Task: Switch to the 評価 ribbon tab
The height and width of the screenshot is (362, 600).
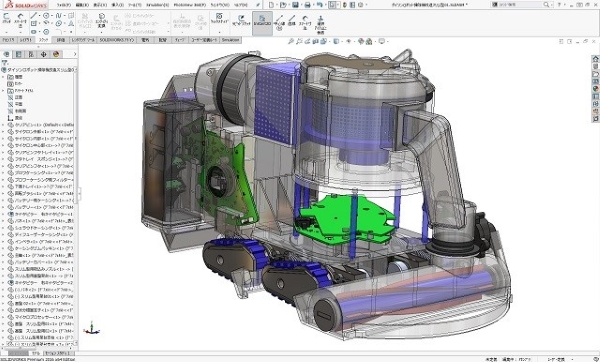Action: point(61,40)
